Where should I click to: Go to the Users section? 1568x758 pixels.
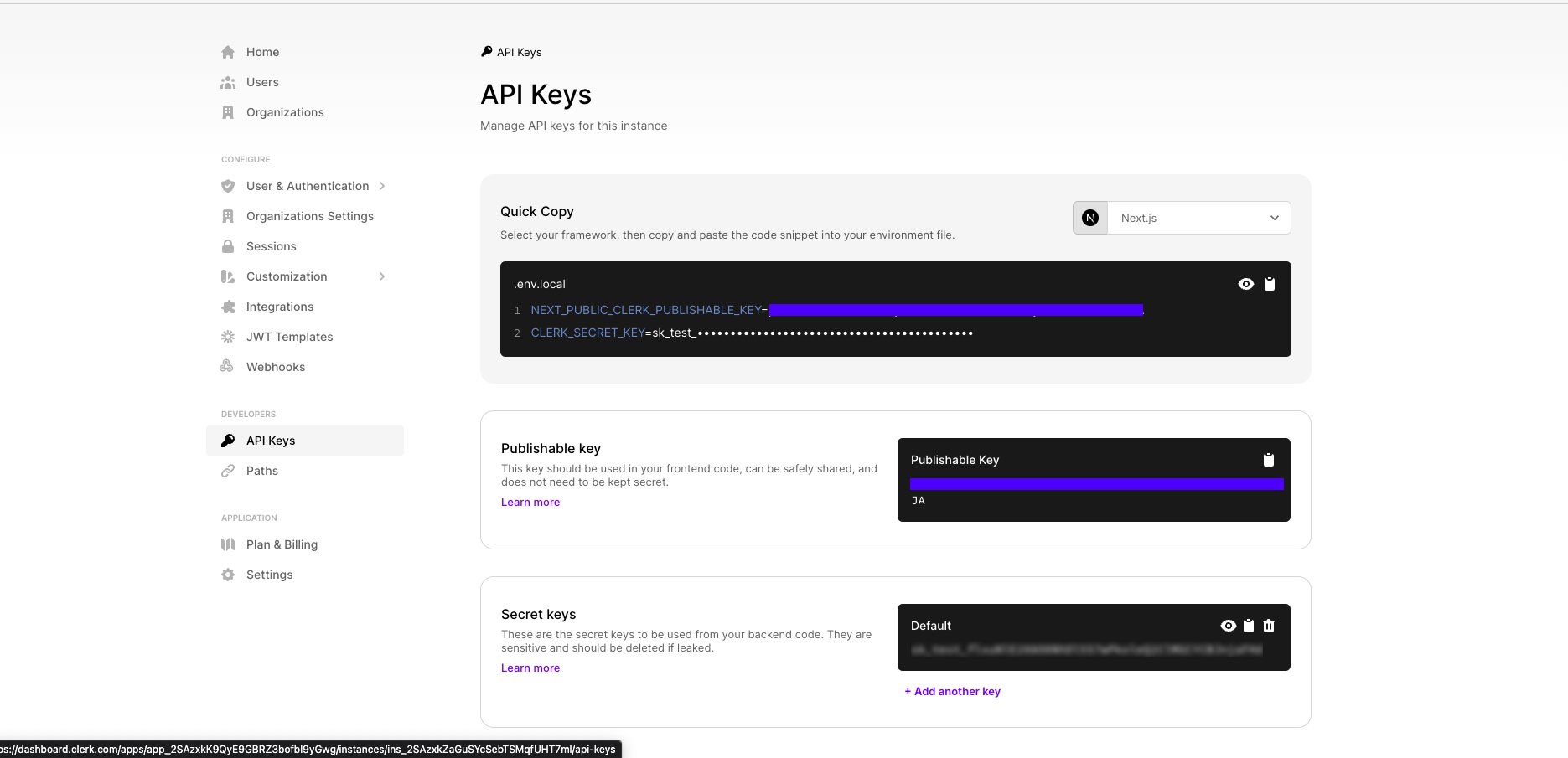click(x=262, y=82)
